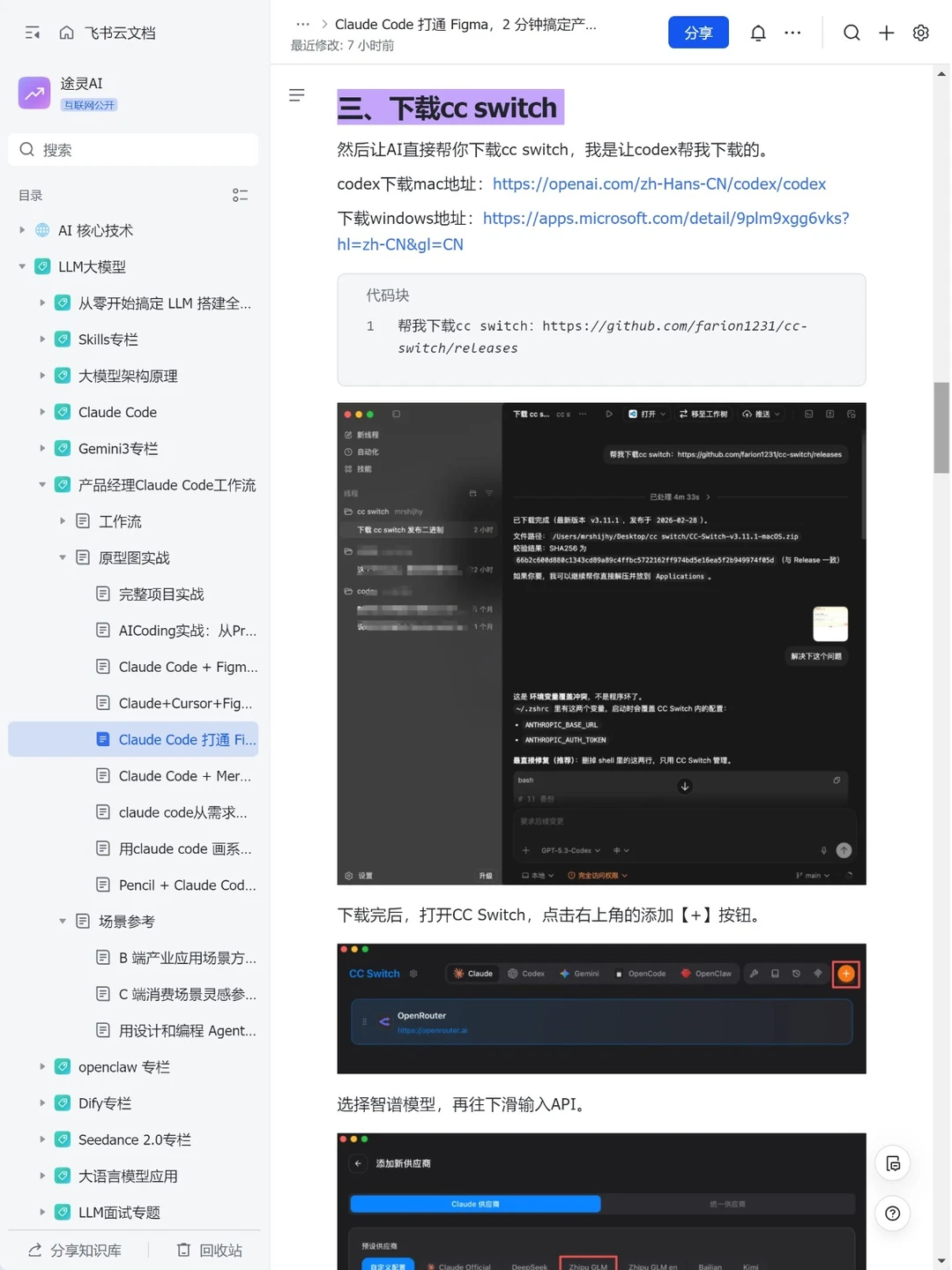Click the globe icon of AI 核心技术
Image resolution: width=952 pixels, height=1270 pixels.
click(x=42, y=230)
